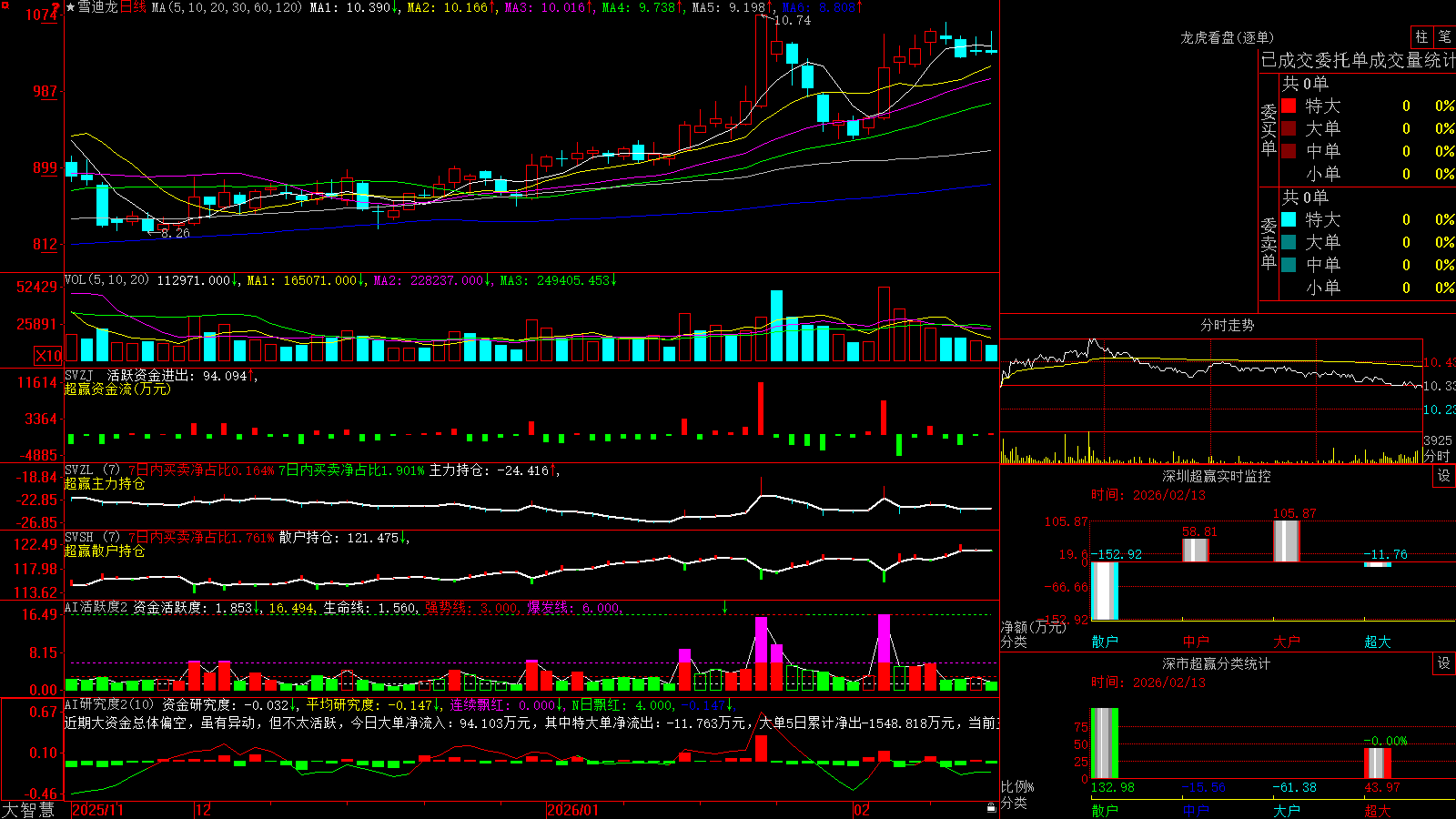The width and height of the screenshot is (1456, 819).
Task: Click the 3925 volume value in 分时走势
Action: (1438, 440)
